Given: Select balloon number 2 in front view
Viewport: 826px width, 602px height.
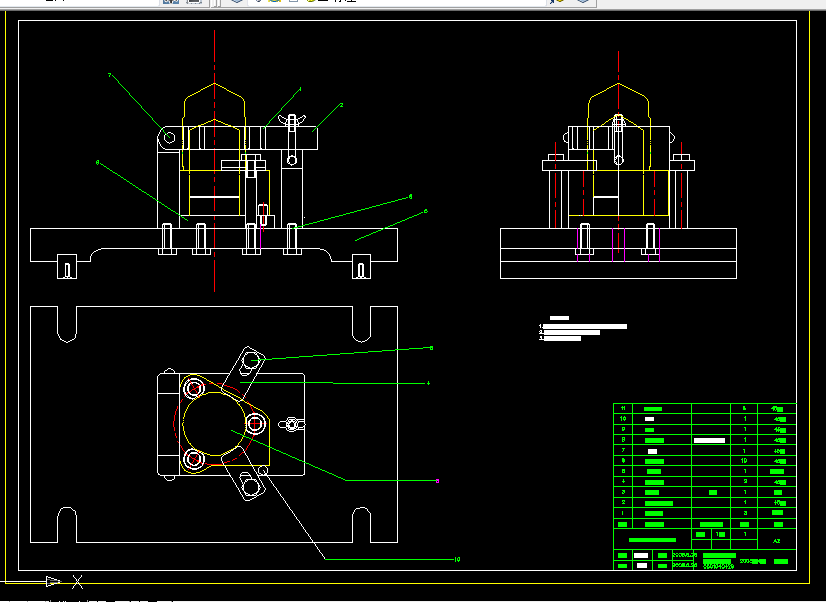Looking at the screenshot, I should 341,105.
